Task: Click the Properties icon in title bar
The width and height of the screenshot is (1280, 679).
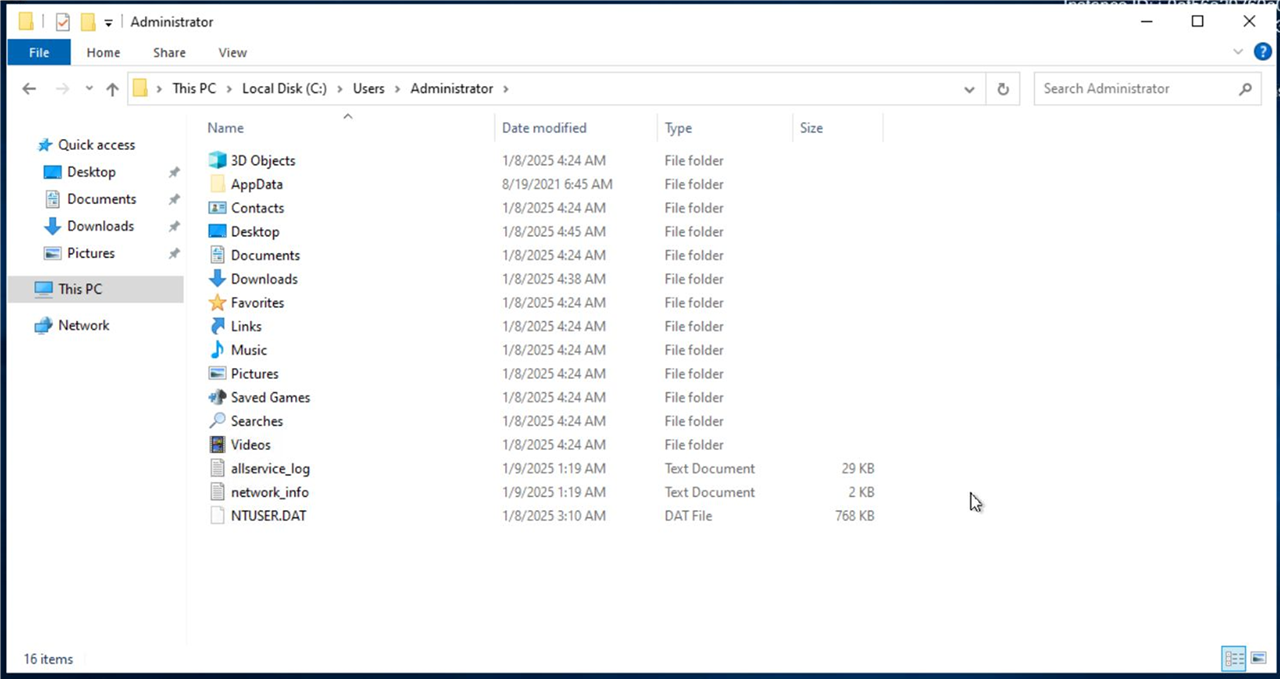Action: (62, 22)
